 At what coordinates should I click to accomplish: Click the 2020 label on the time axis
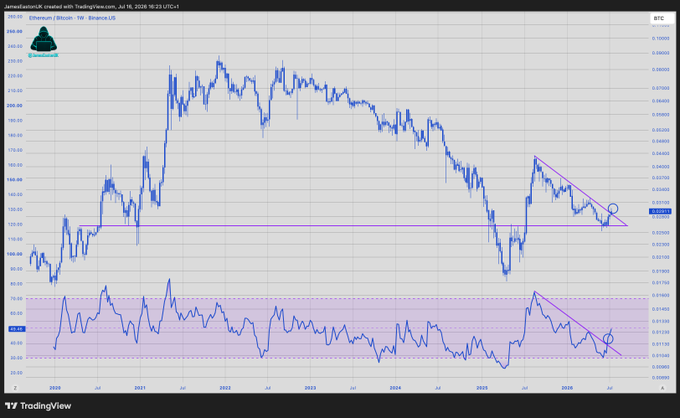point(55,388)
